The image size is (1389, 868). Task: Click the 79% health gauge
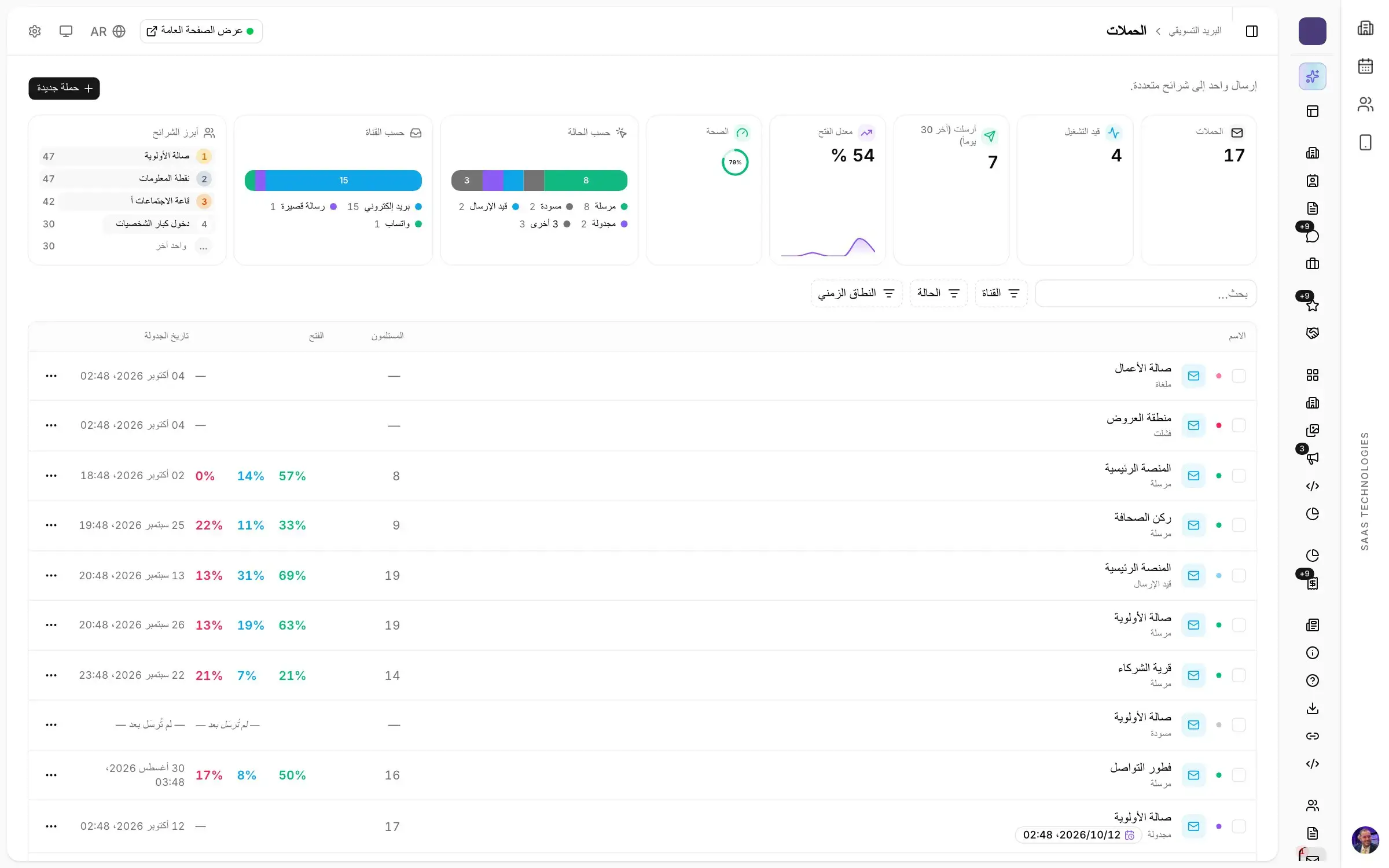coord(735,163)
